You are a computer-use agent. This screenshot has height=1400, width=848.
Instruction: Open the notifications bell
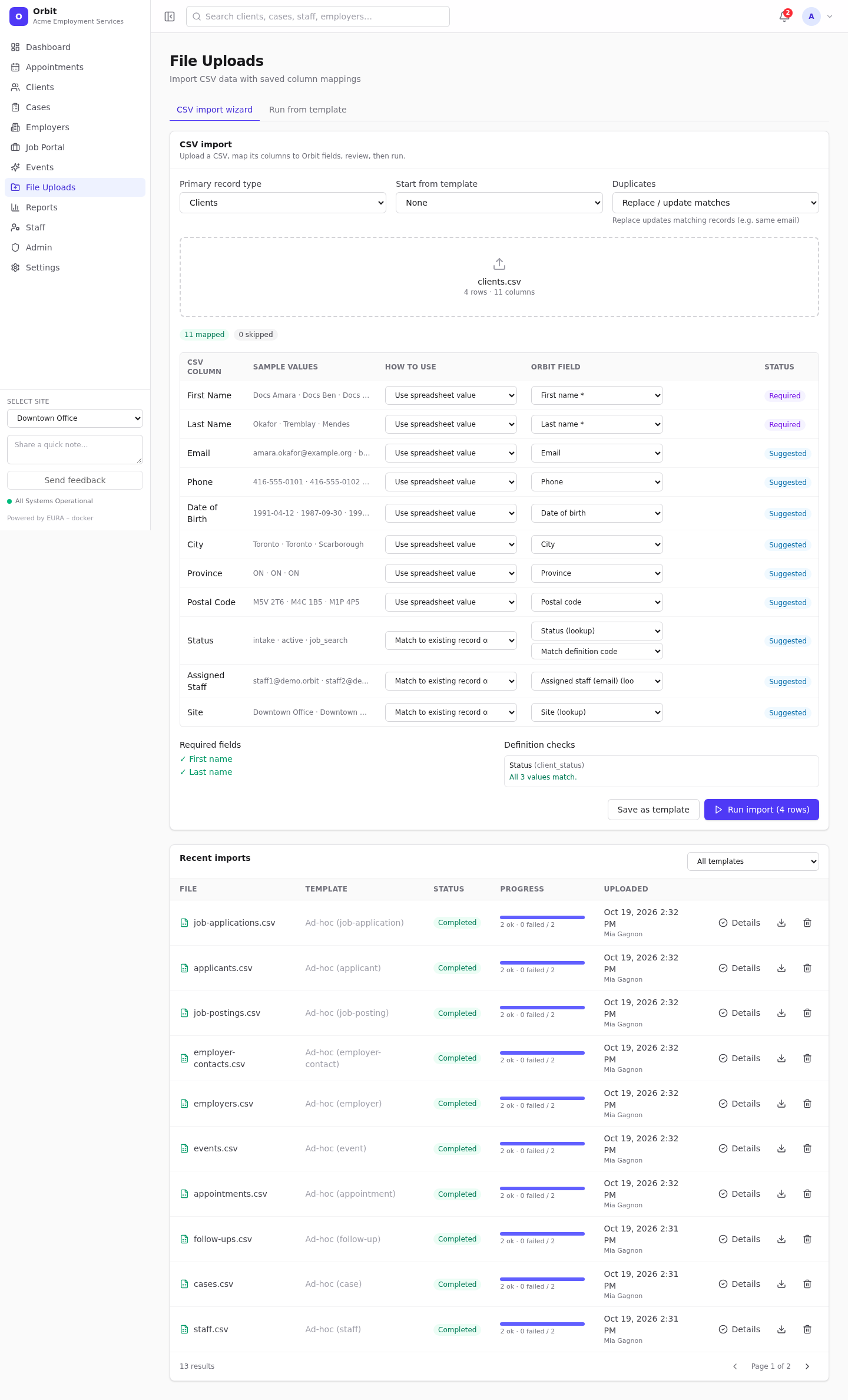pos(784,16)
